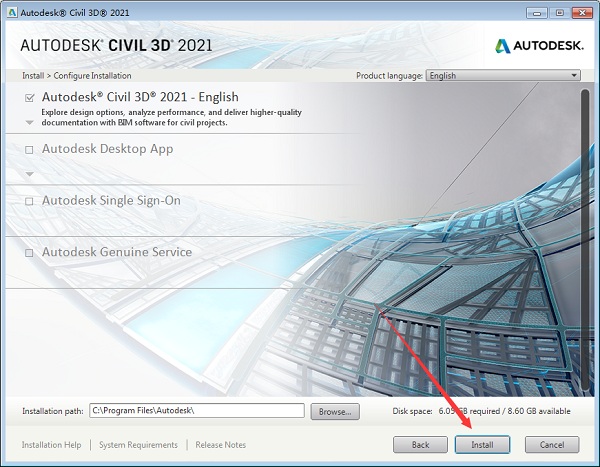Click the Install breadcrumb text
This screenshot has height=467, width=600.
point(33,76)
